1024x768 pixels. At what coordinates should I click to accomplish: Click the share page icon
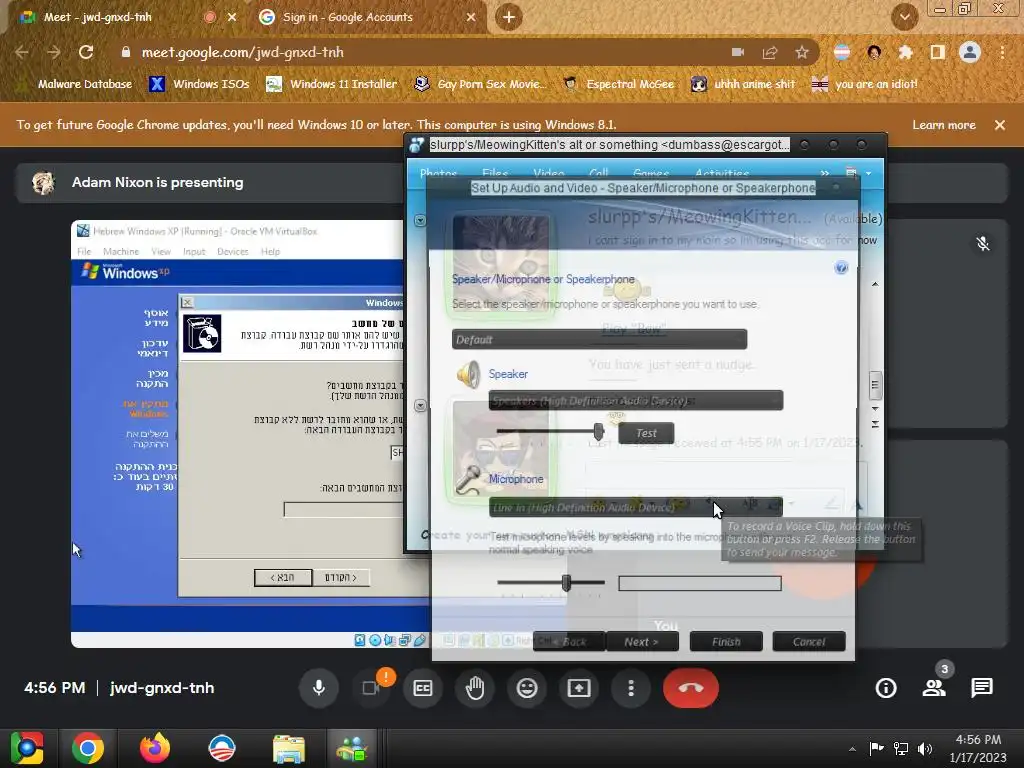[770, 52]
